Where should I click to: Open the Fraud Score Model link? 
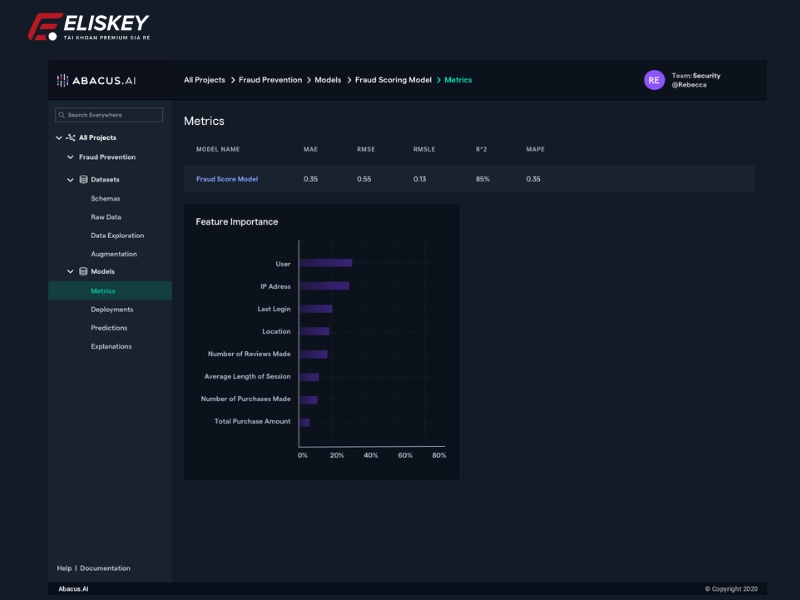(x=227, y=179)
